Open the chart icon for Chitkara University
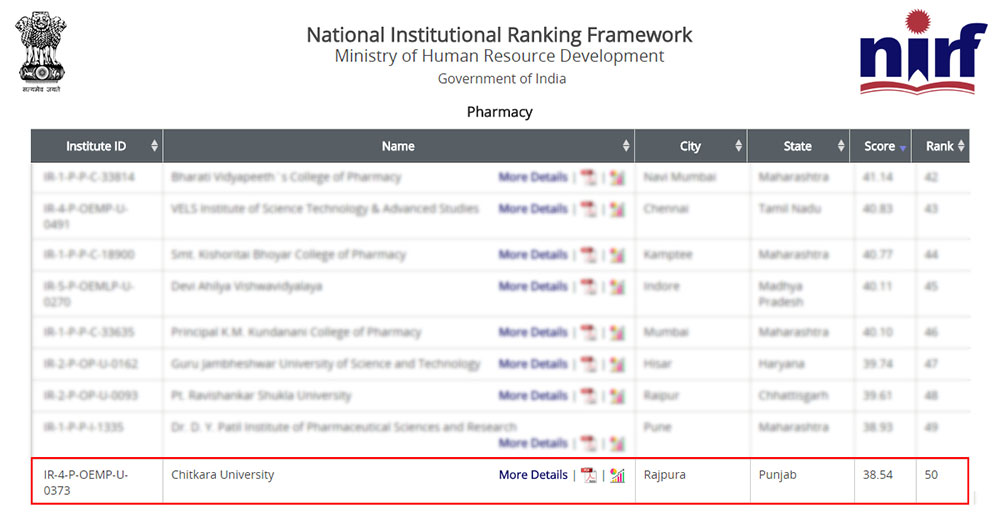 [617, 475]
